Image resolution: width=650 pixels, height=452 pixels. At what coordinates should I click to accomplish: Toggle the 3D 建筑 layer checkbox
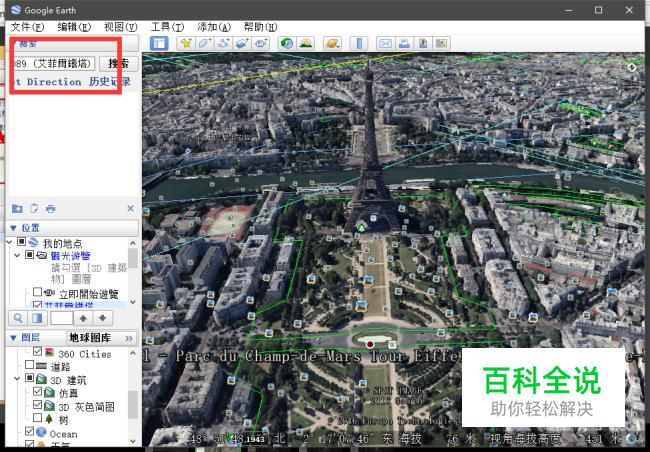coord(29,378)
